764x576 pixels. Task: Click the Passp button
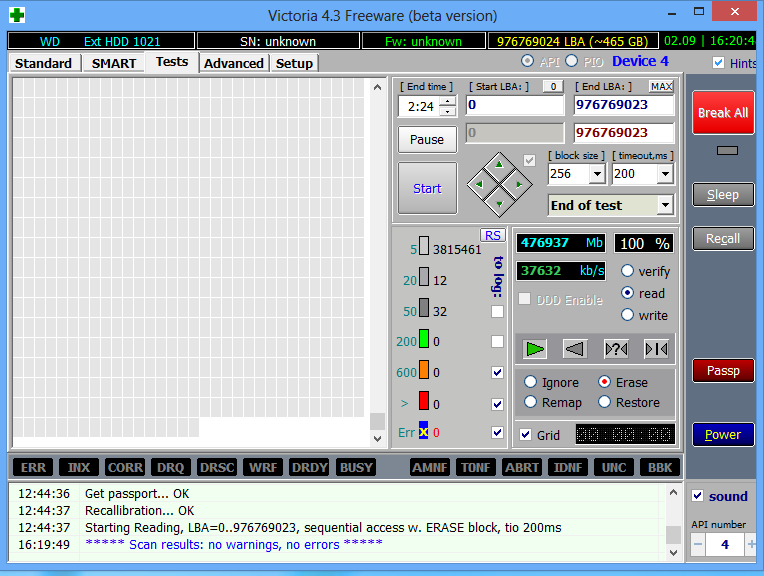[x=723, y=370]
